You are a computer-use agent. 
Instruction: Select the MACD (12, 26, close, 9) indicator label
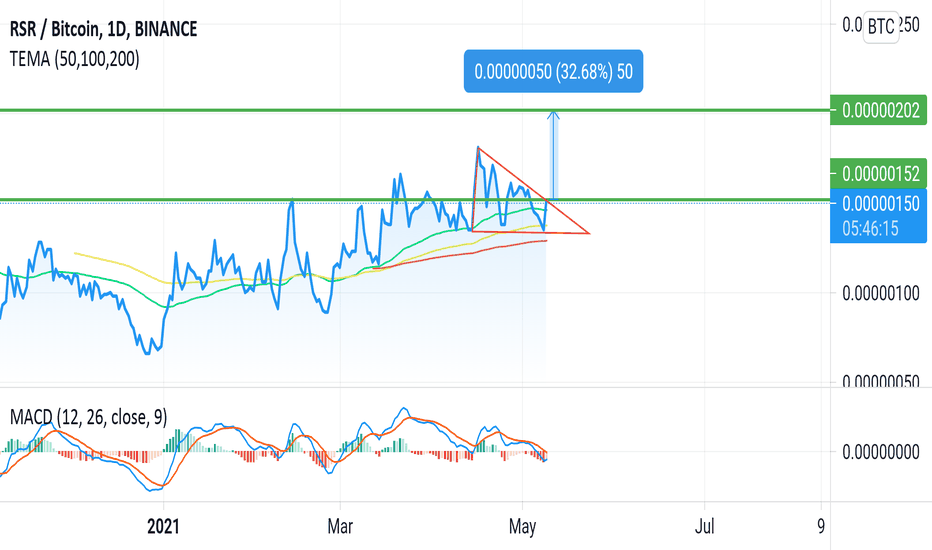89,417
